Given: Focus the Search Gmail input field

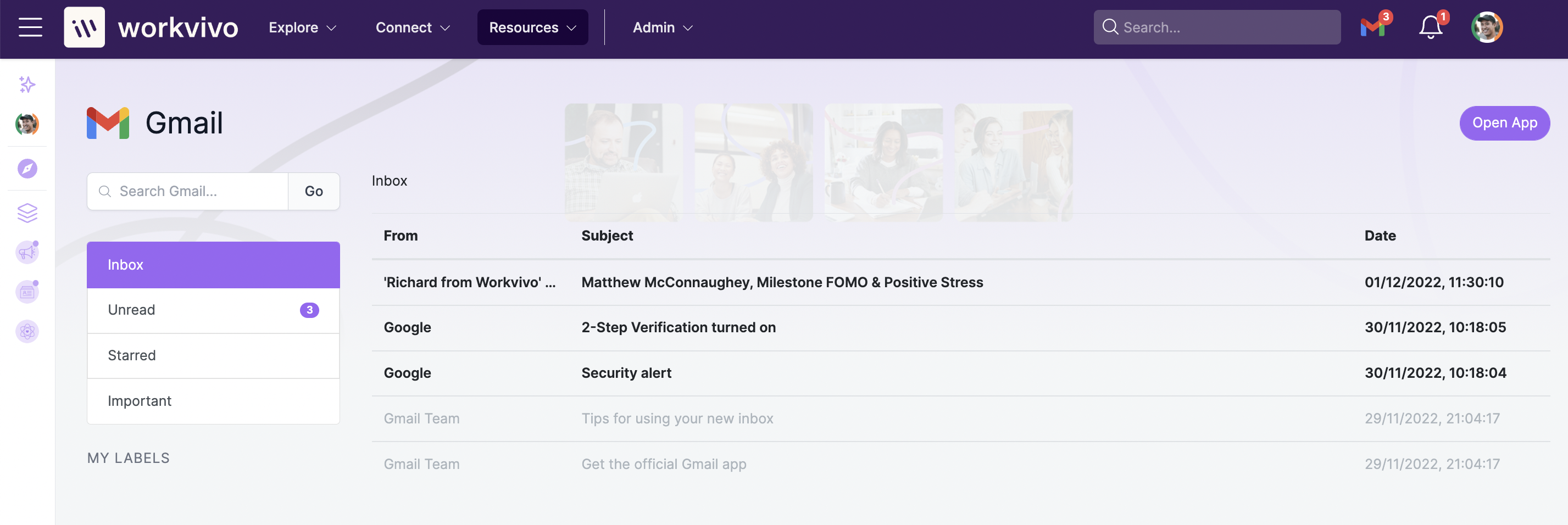Looking at the screenshot, I should [x=187, y=191].
